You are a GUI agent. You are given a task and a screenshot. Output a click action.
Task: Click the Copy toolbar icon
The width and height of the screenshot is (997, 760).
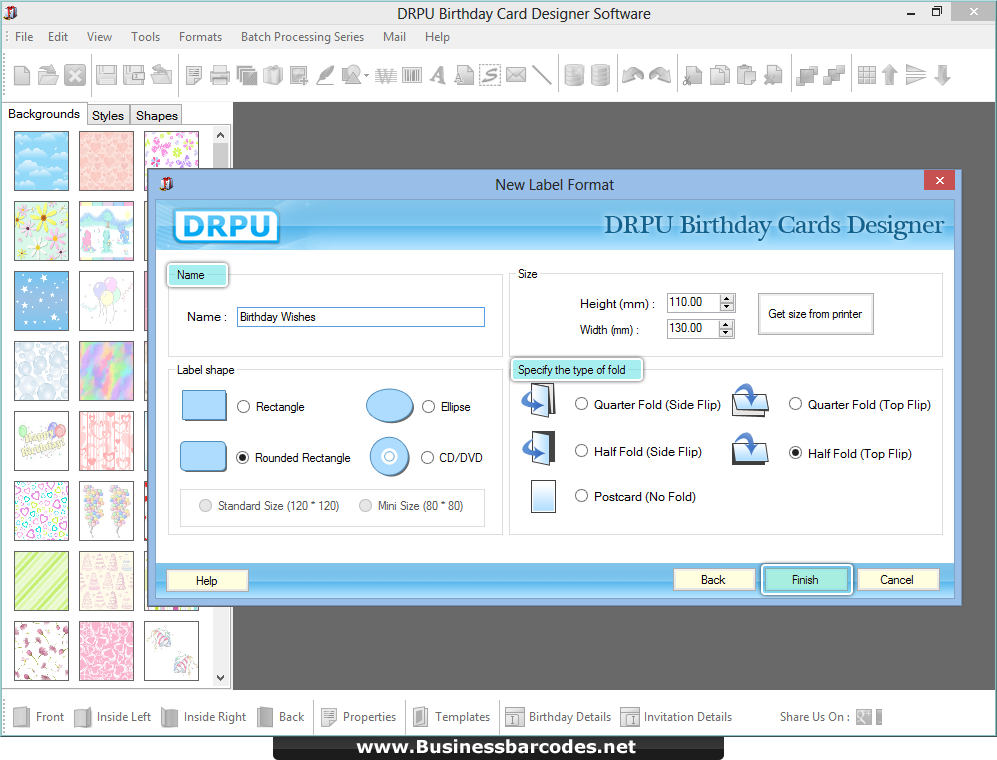tap(719, 76)
